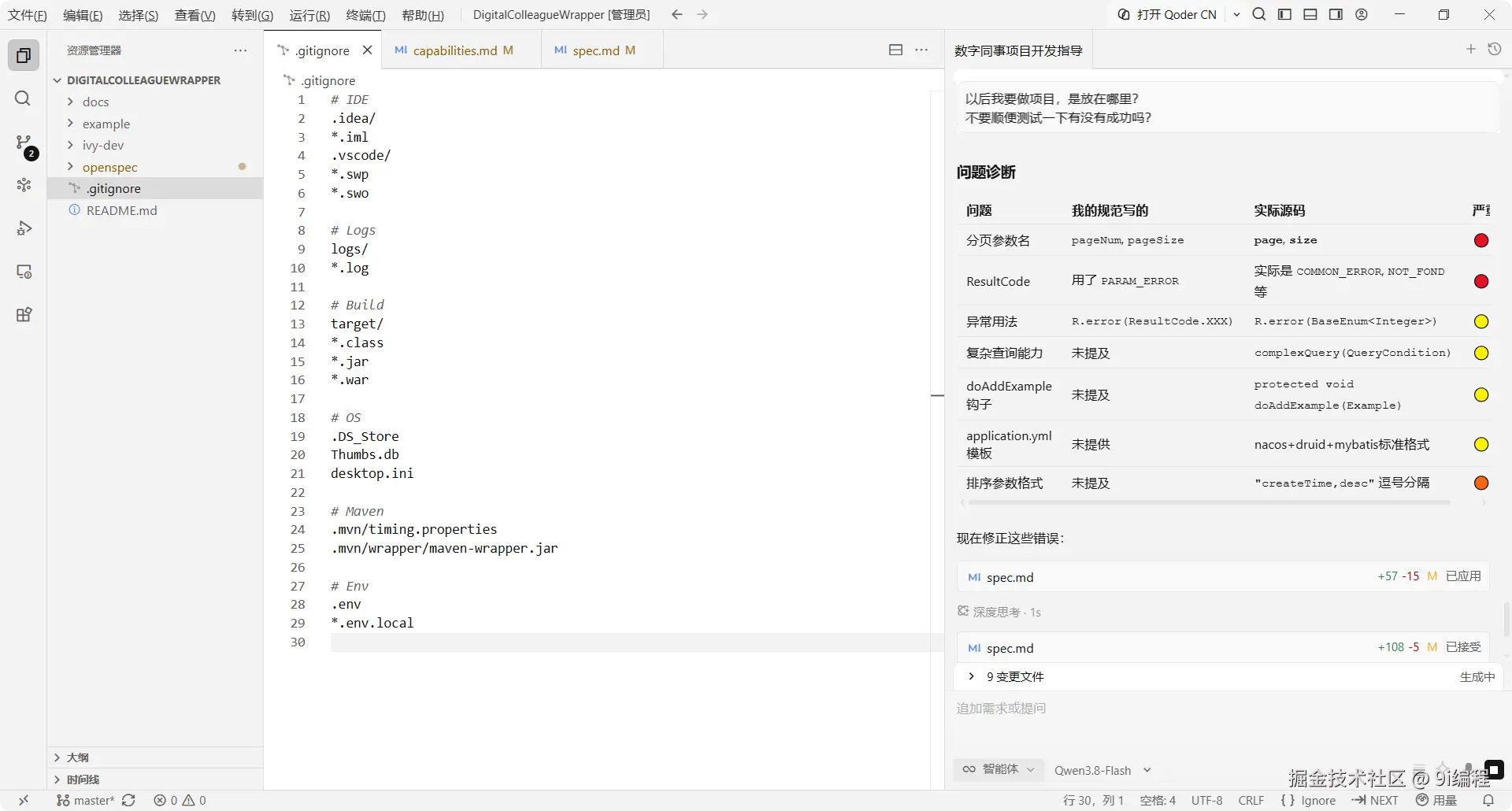Click the CRLF line ending indicator
1512x811 pixels.
(x=1251, y=800)
